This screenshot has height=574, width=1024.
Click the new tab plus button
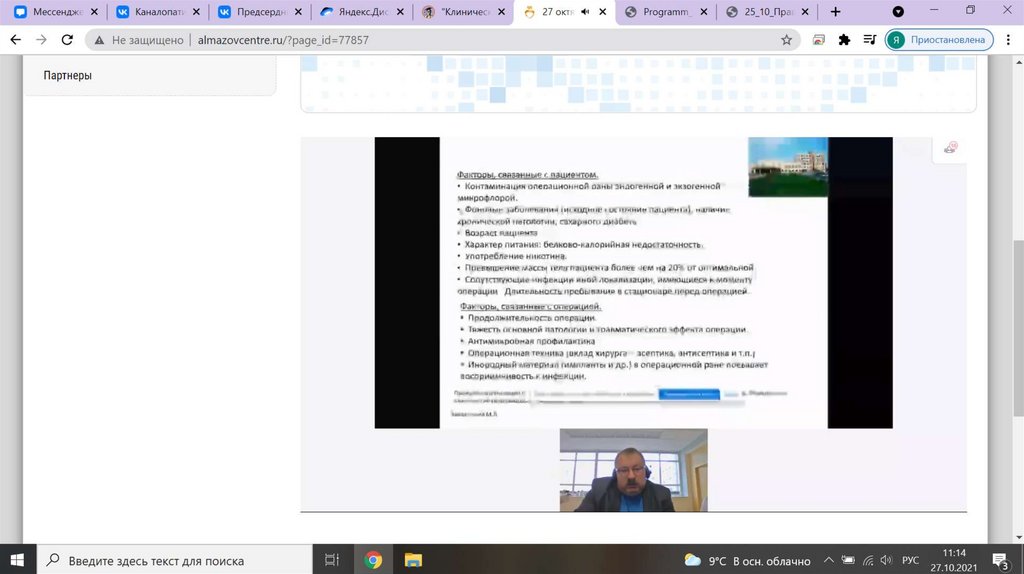(x=836, y=12)
